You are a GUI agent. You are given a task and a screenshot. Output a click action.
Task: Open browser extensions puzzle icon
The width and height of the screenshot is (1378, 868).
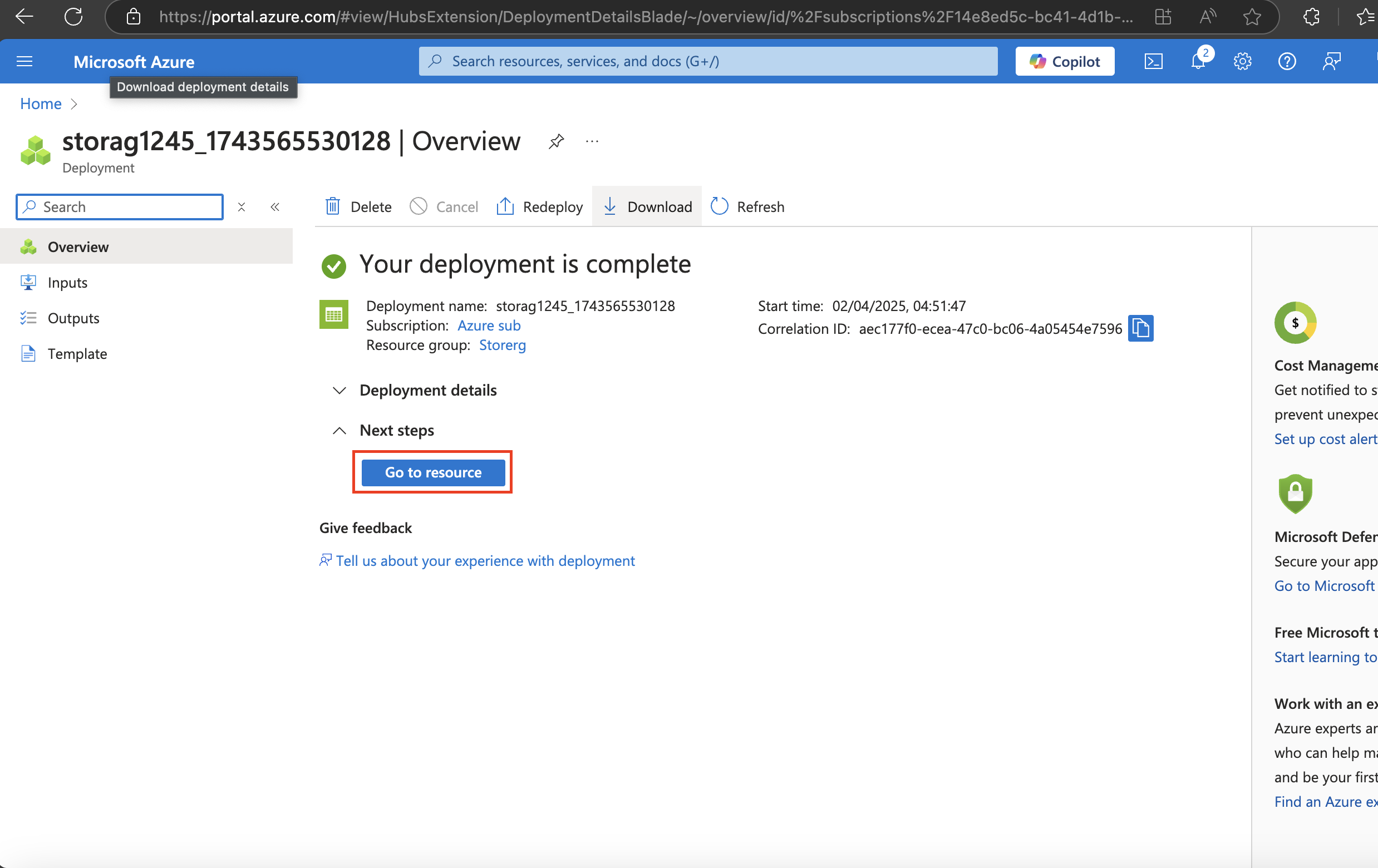pos(1311,17)
